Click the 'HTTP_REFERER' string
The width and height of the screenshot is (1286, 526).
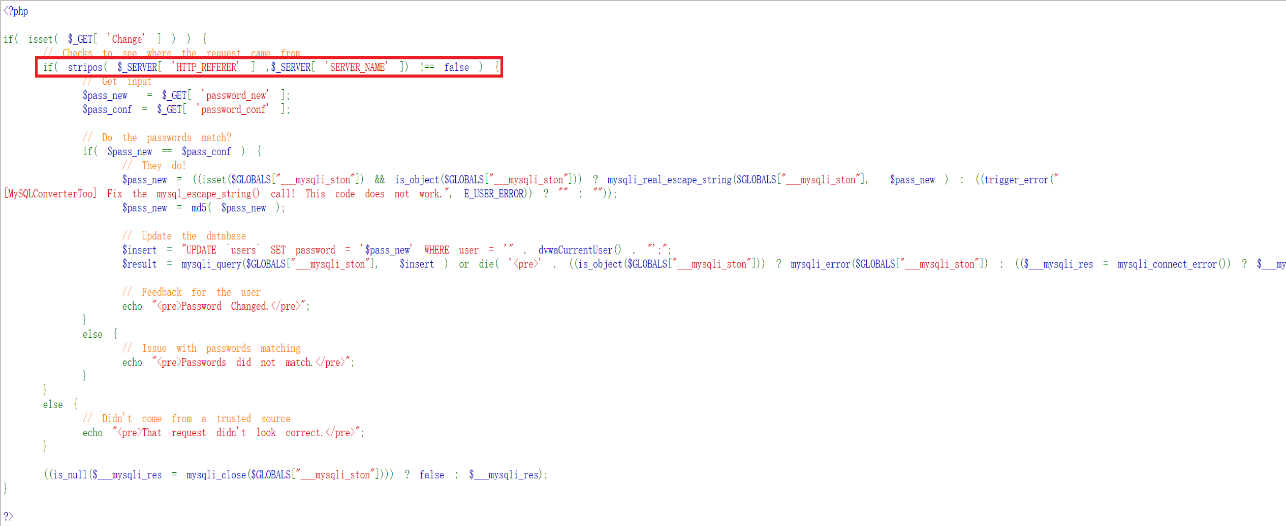pyautogui.click(x=207, y=67)
